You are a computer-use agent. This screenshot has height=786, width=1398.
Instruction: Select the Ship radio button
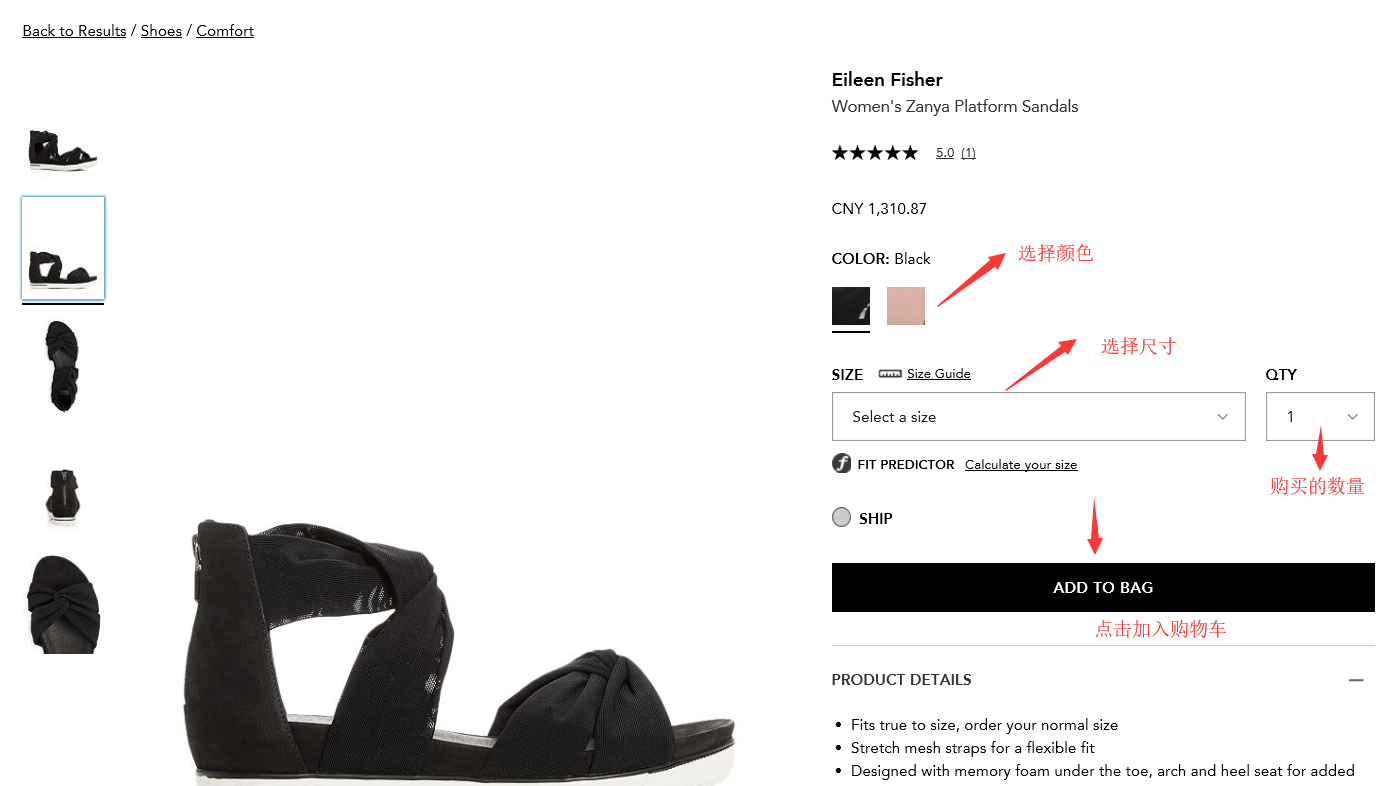click(x=842, y=518)
